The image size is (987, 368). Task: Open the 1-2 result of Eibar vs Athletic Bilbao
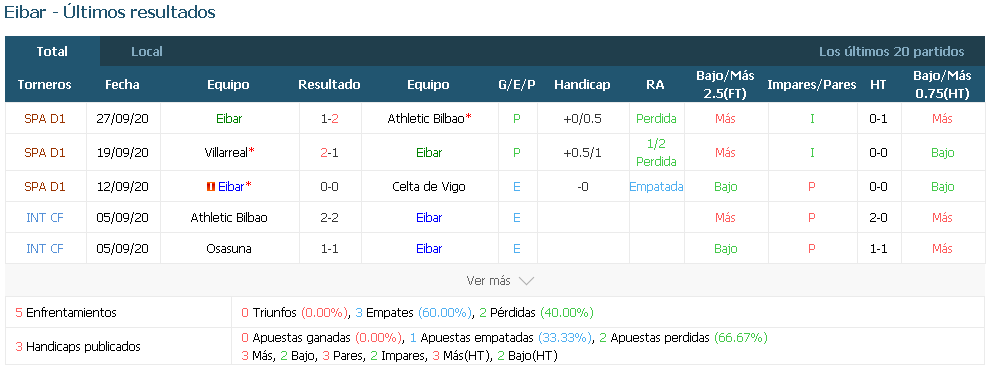[x=329, y=118]
